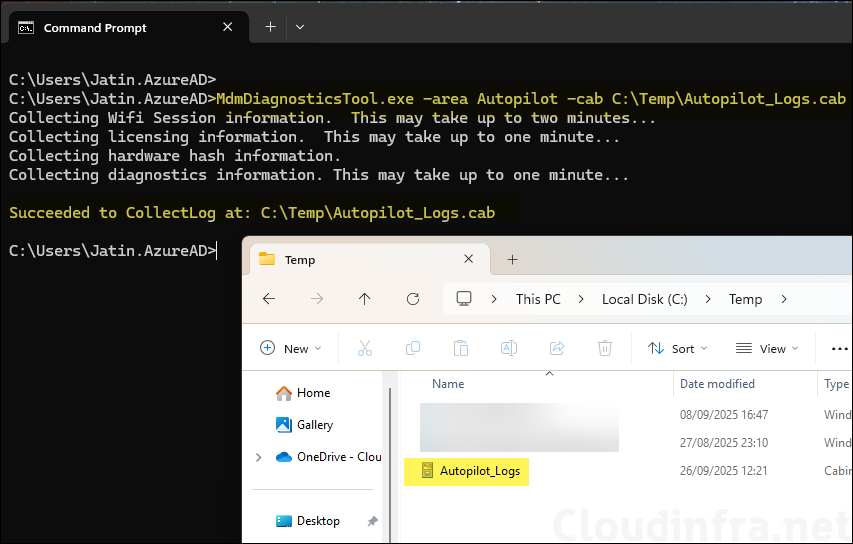Click the Copy icon in Explorer toolbar
The height and width of the screenshot is (544, 853).
[x=413, y=348]
